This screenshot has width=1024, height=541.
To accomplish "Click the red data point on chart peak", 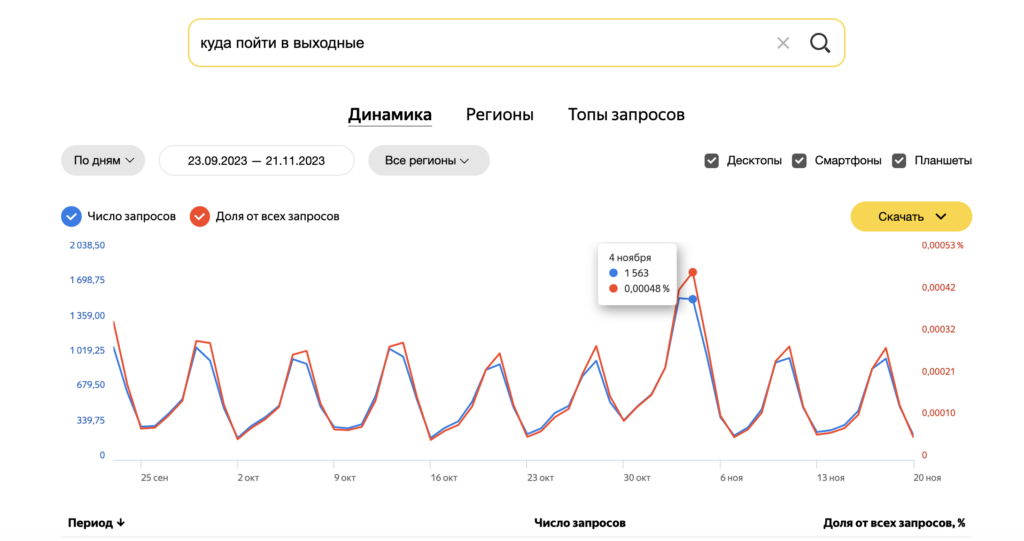I will [x=692, y=272].
